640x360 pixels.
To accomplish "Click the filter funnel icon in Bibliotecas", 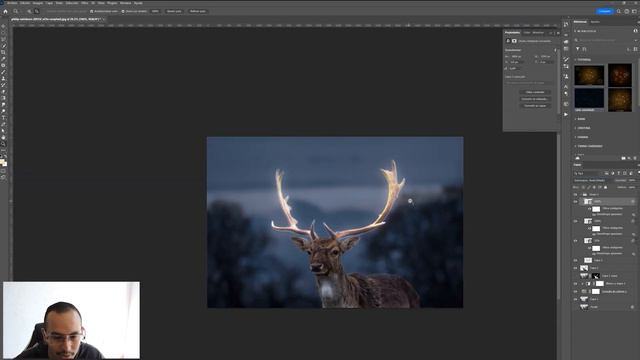I will point(578,49).
